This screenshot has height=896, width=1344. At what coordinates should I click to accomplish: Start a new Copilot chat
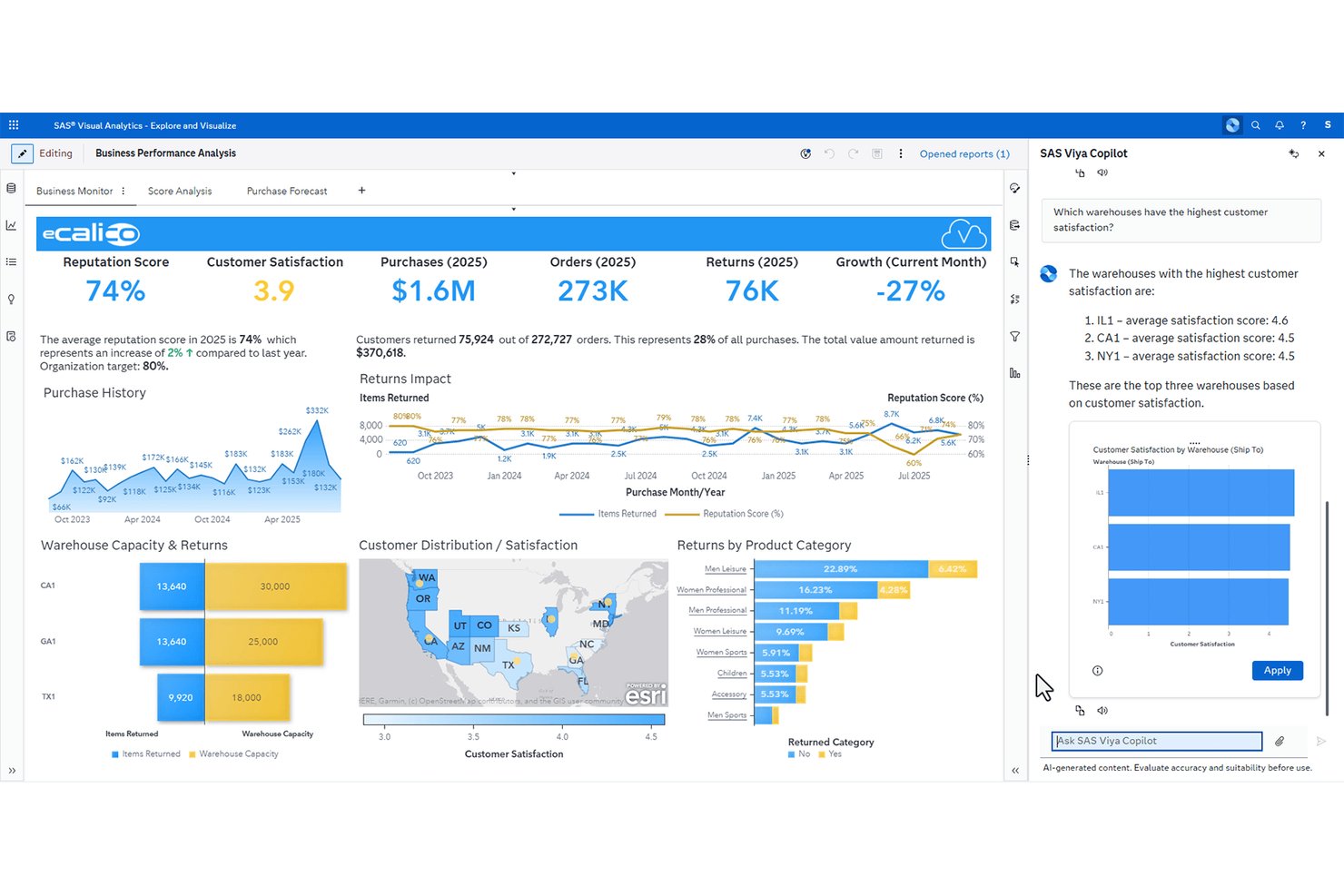(x=1294, y=153)
